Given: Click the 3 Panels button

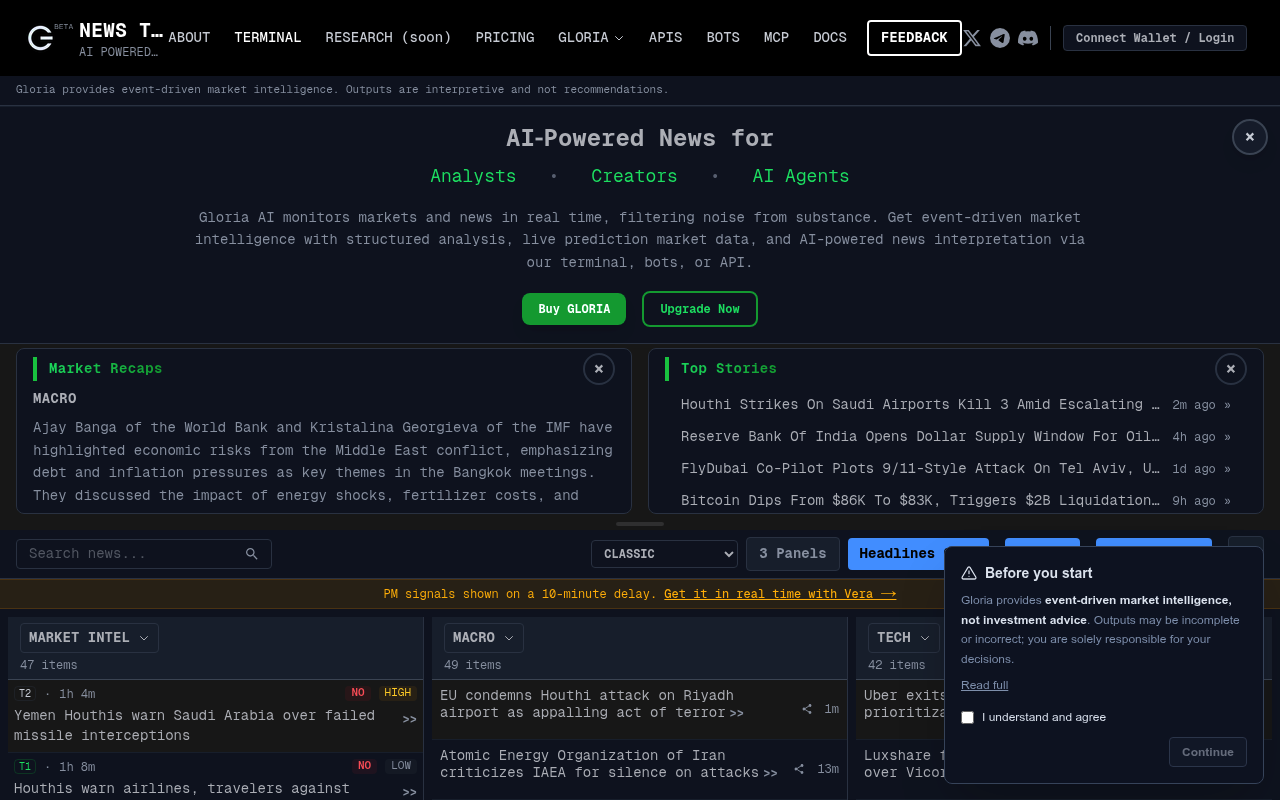Looking at the screenshot, I should 793,554.
